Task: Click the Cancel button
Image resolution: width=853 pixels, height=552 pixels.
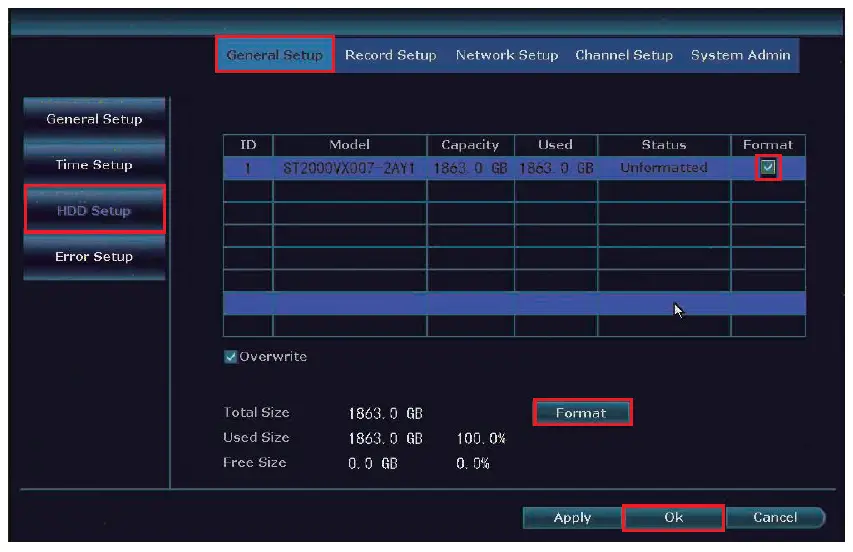Action: [775, 518]
